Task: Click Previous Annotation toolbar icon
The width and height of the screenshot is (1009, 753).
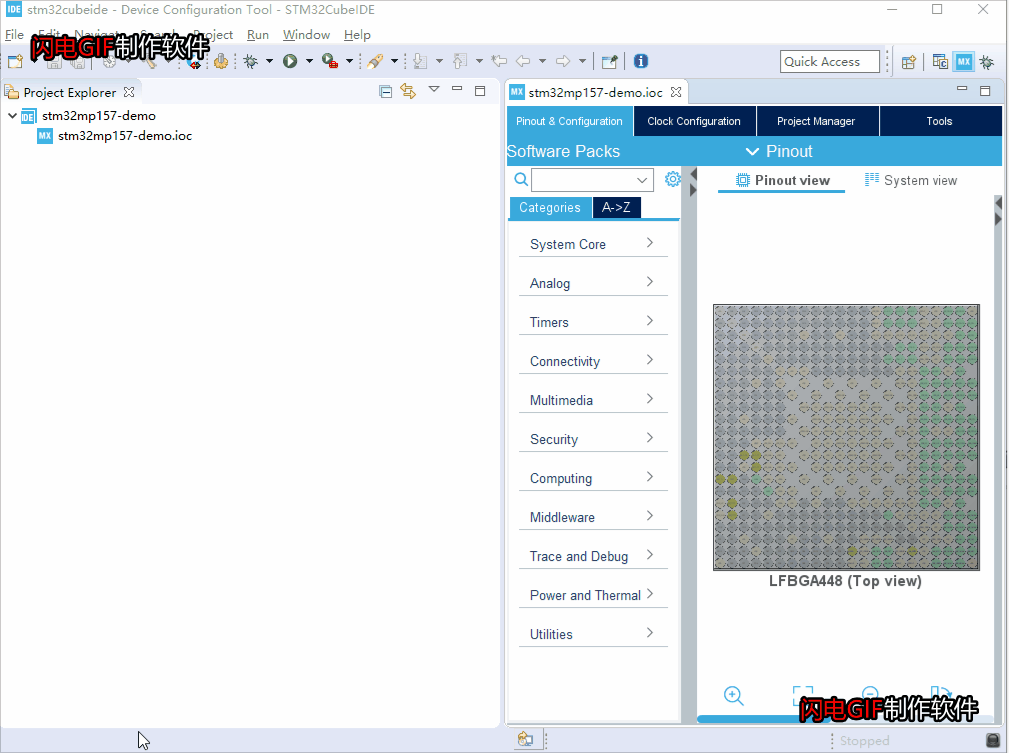Action: click(459, 61)
